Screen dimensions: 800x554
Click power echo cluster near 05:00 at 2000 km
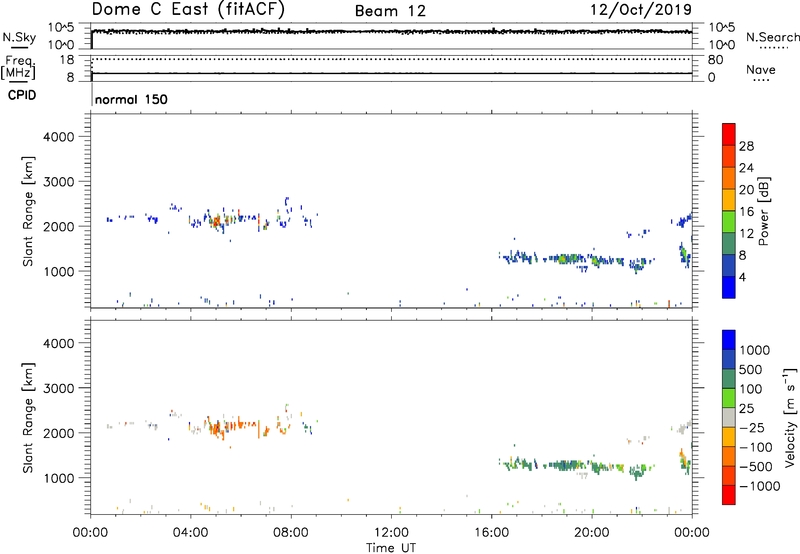click(x=217, y=221)
